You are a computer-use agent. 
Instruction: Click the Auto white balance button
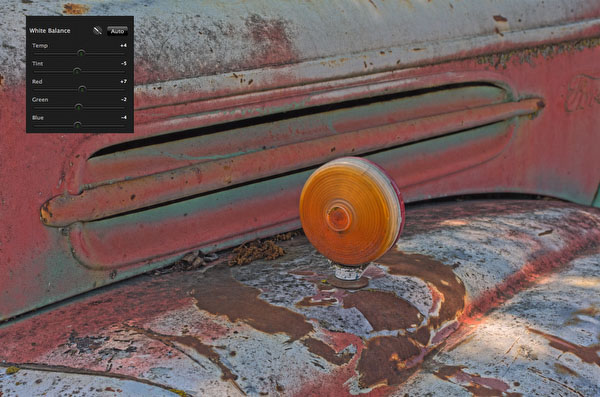pos(117,31)
